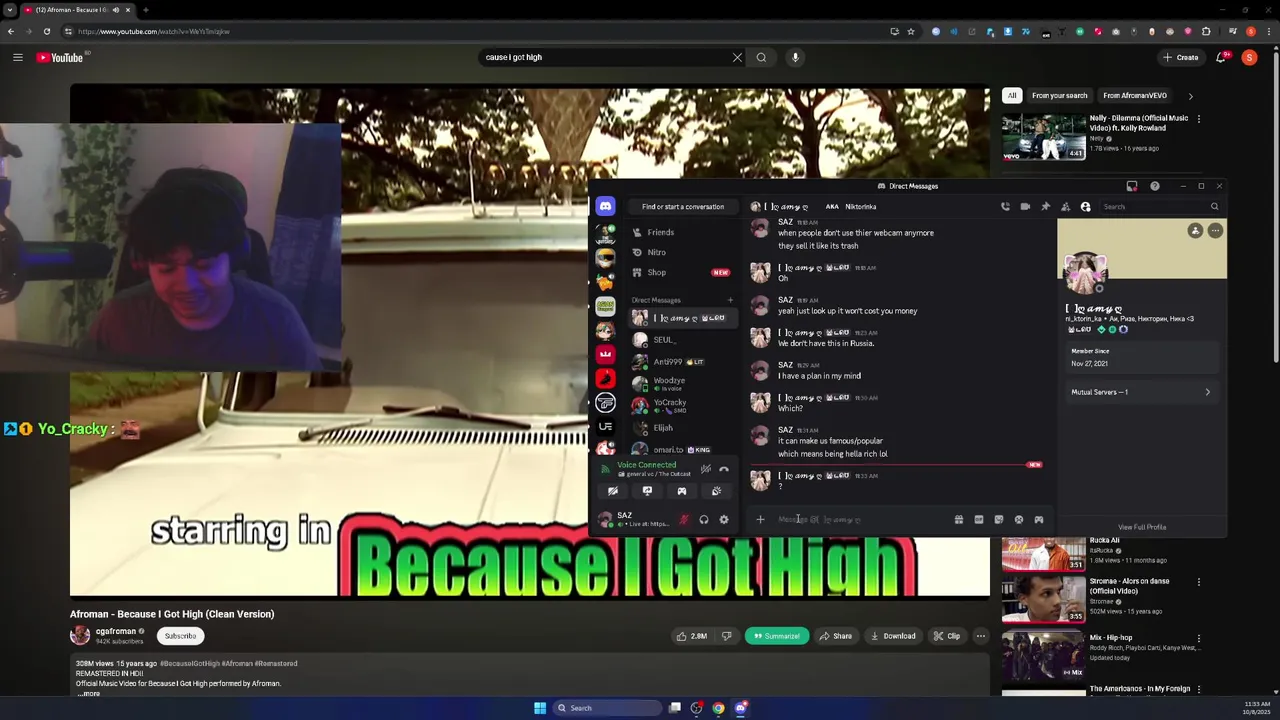Open Shop in Discord sidebar

[682, 272]
